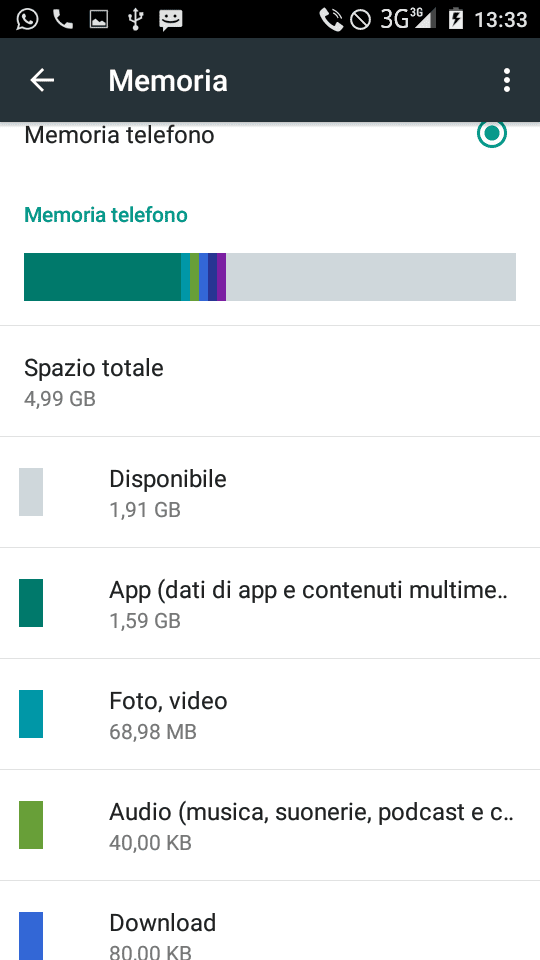
Task: Tap the USB connection status icon
Action: [x=135, y=20]
